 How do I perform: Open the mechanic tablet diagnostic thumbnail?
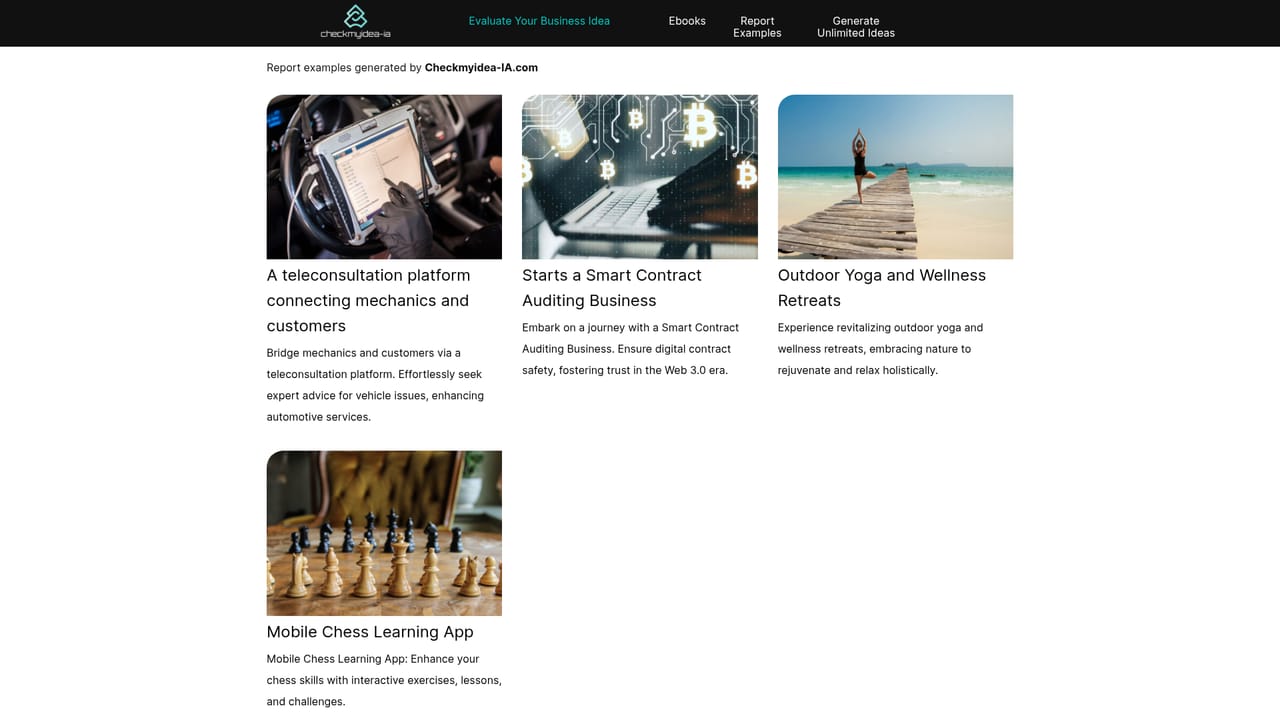coord(384,177)
